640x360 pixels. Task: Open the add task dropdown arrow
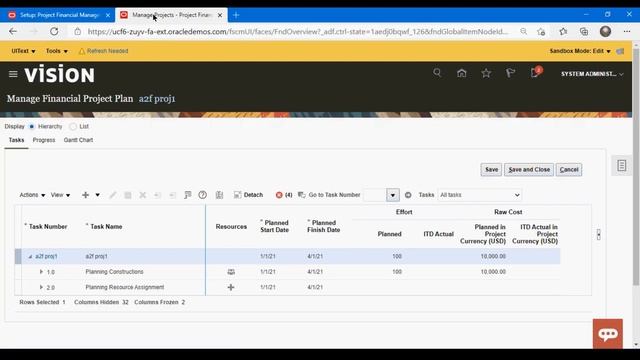[x=98, y=195]
